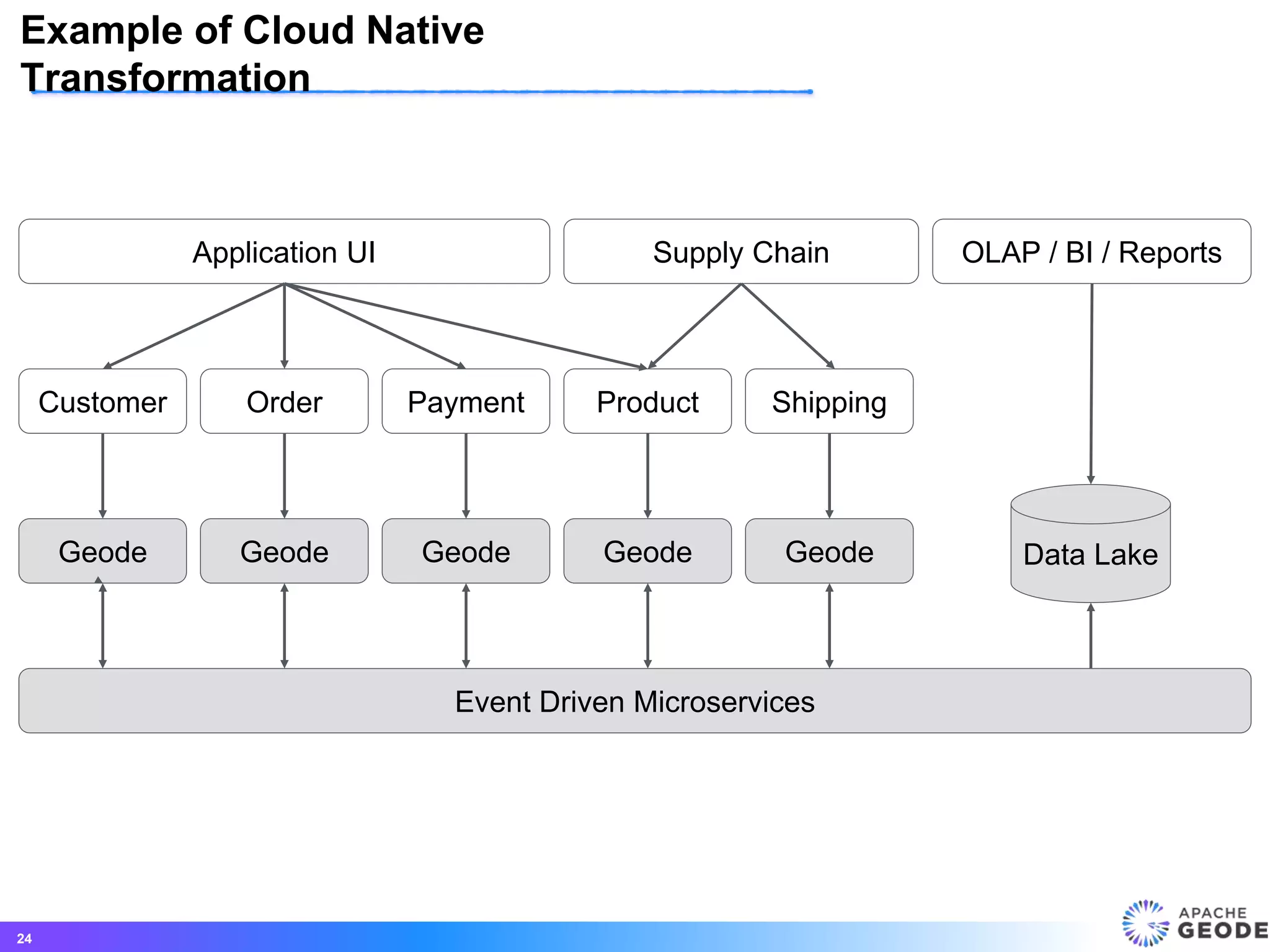Select the Payment service box
The image size is (1270, 952).
tap(466, 402)
